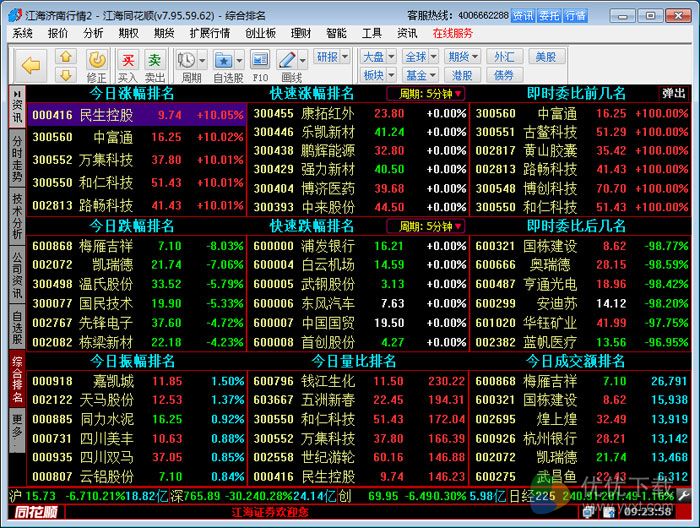The height and width of the screenshot is (528, 700).
Task: Switch to the 技术分析 side tab
Action: pyautogui.click(x=17, y=216)
